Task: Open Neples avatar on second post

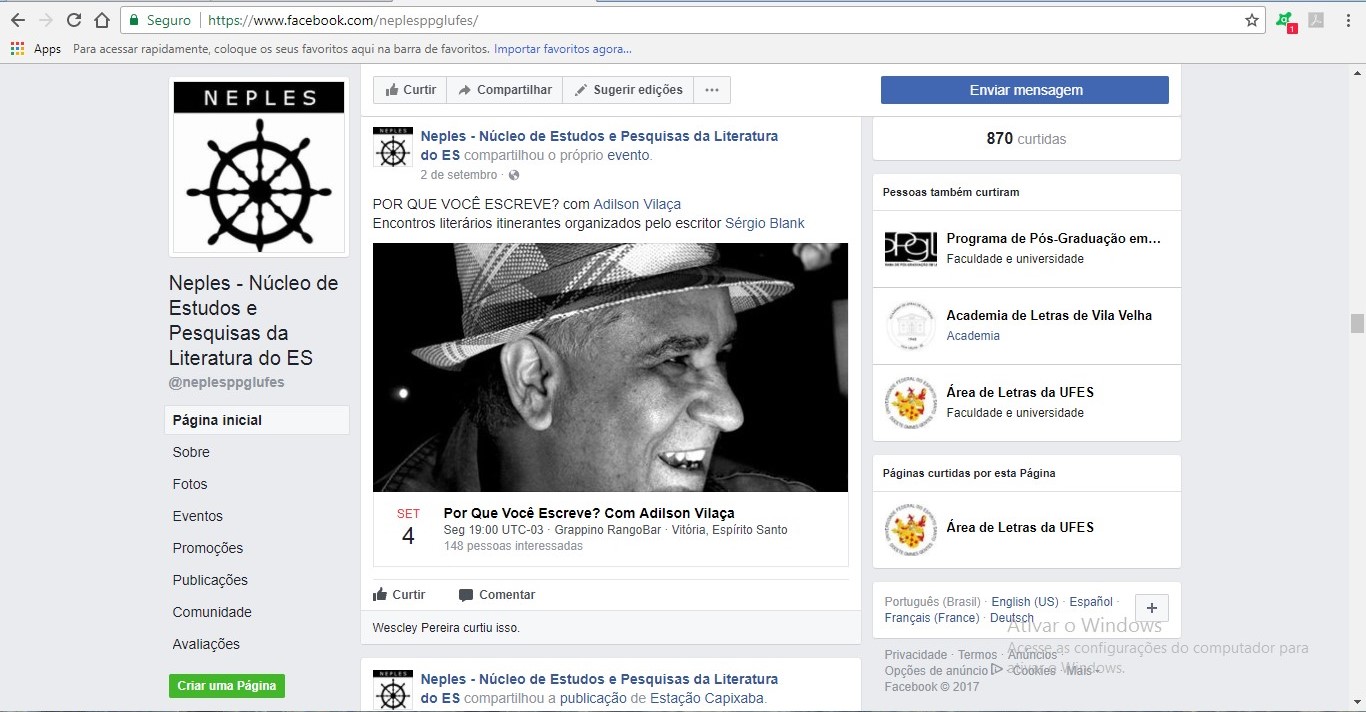Action: [x=393, y=689]
